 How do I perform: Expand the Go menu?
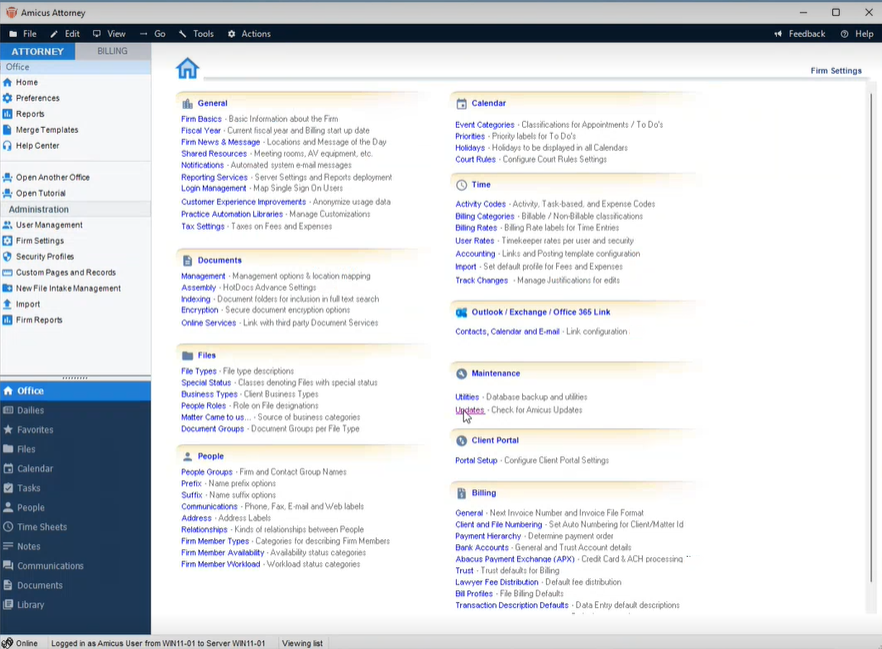point(153,34)
